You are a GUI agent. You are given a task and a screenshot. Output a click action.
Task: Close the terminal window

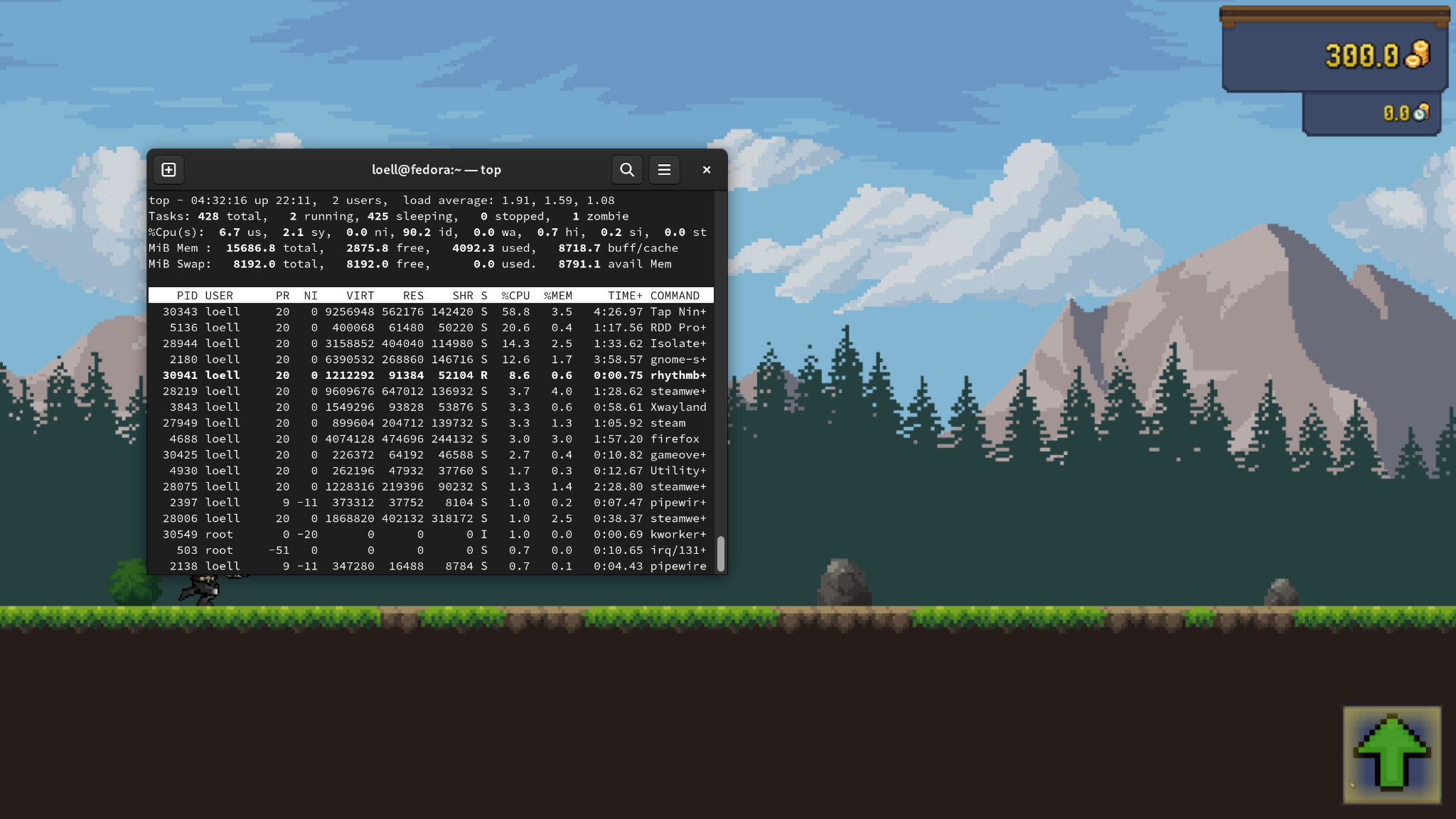click(706, 170)
